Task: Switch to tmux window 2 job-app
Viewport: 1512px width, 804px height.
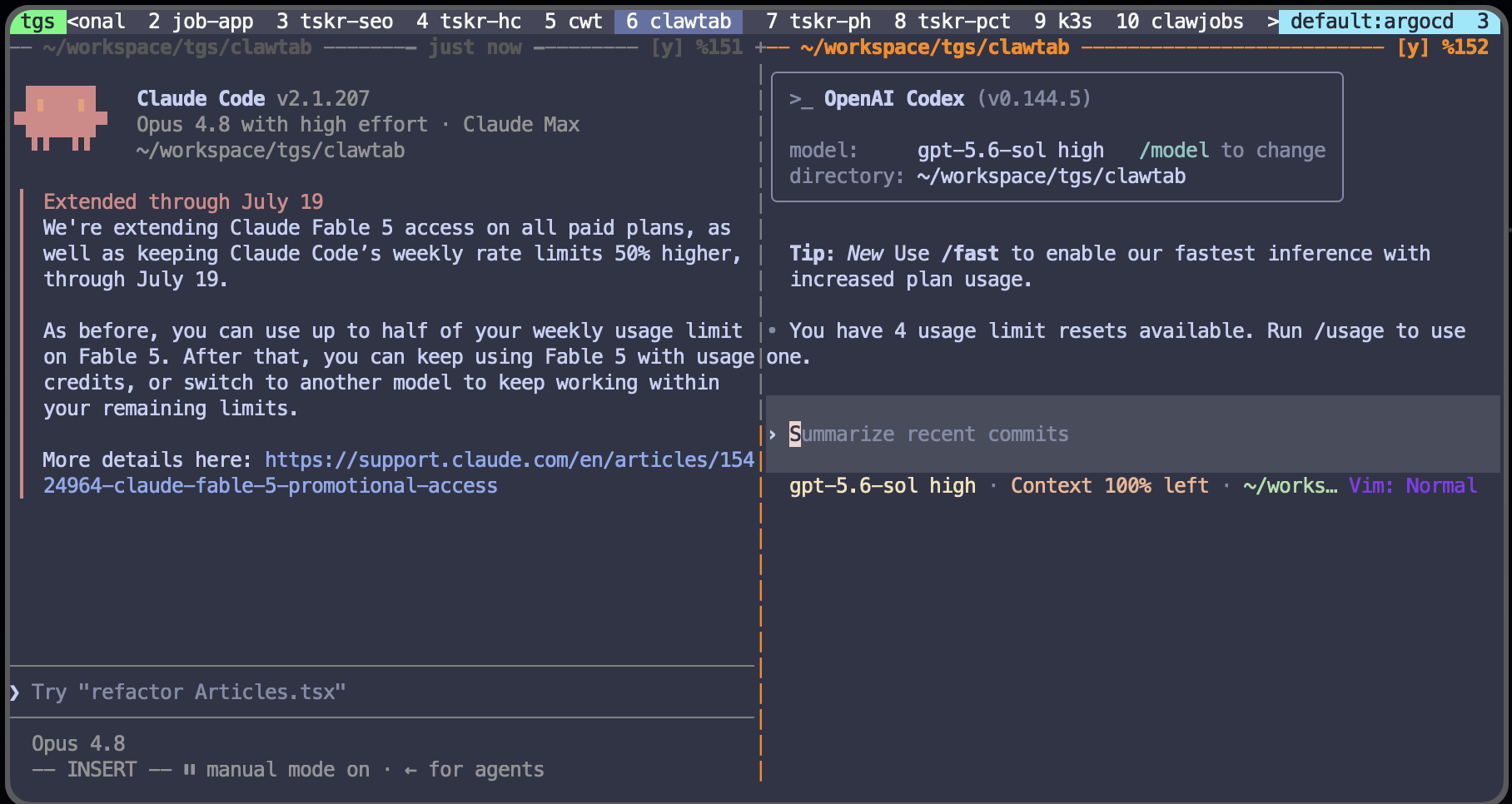Action: pos(201,22)
